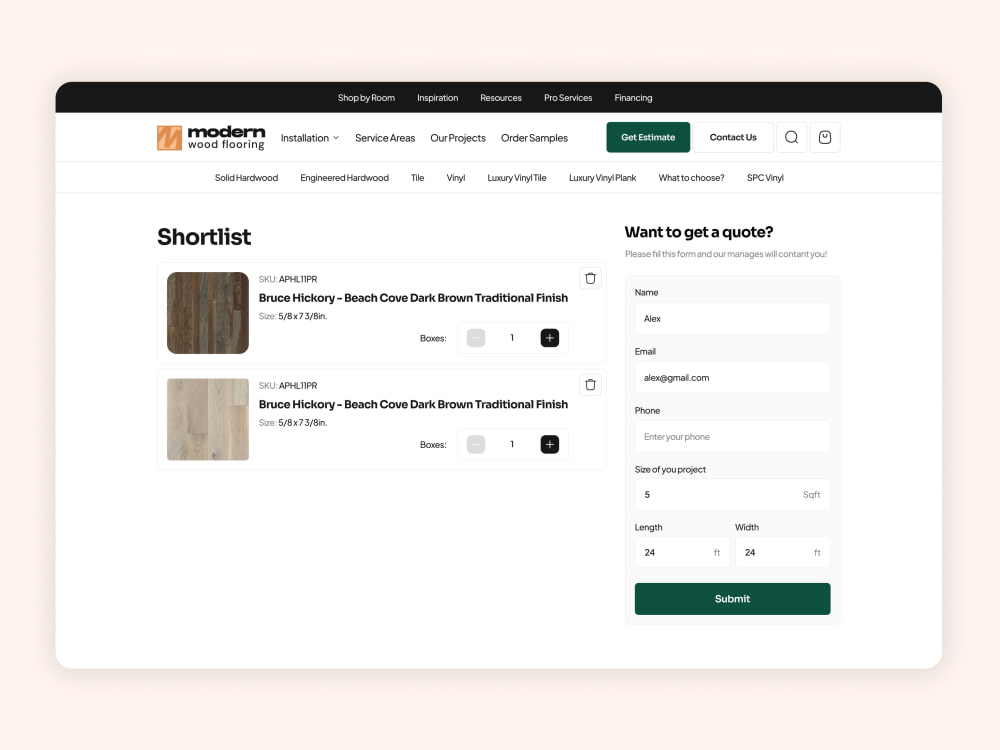Increase boxes for second shortlist item
This screenshot has height=750, width=1000.
tap(550, 445)
